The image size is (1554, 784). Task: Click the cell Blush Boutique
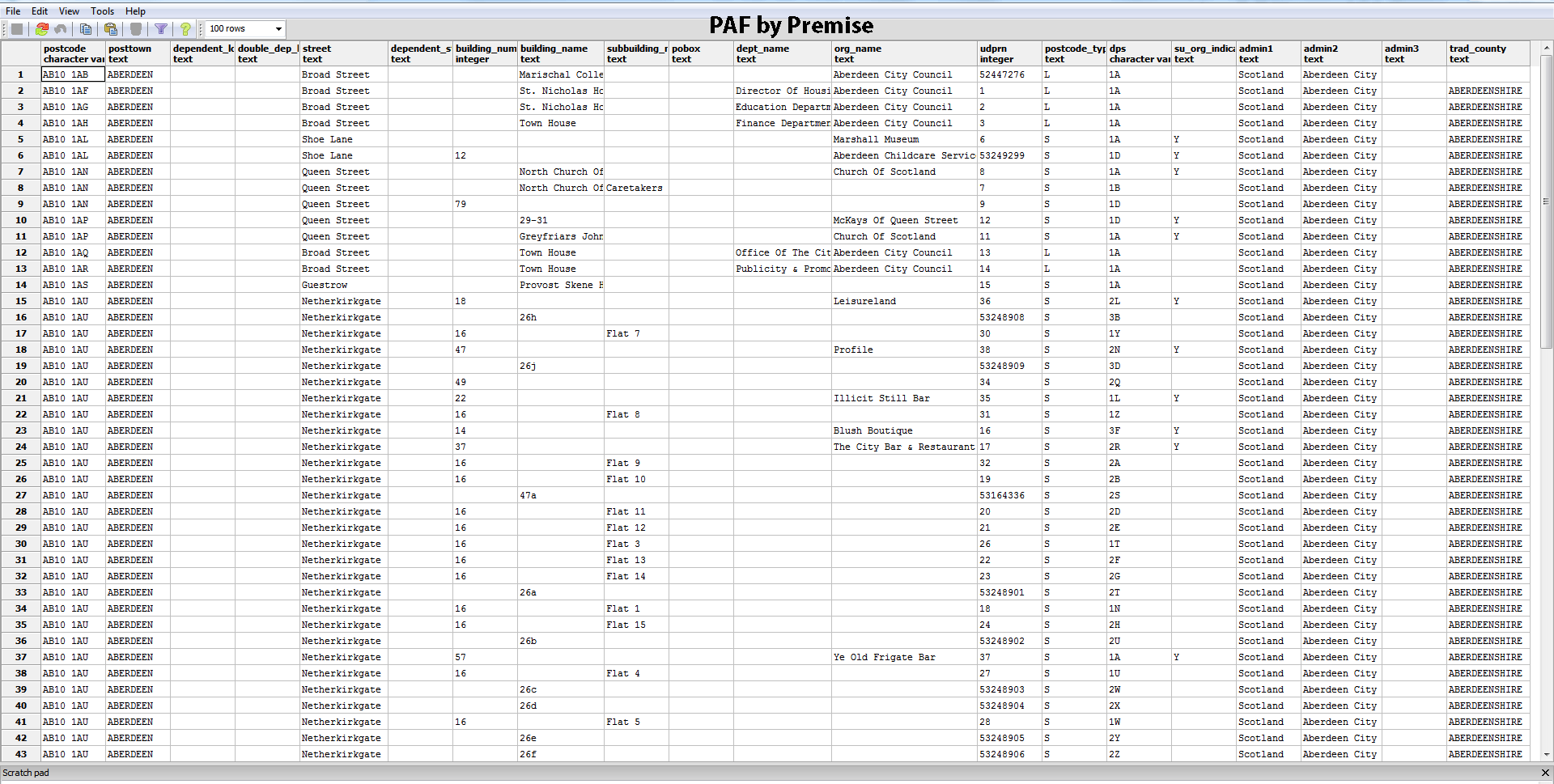(904, 430)
